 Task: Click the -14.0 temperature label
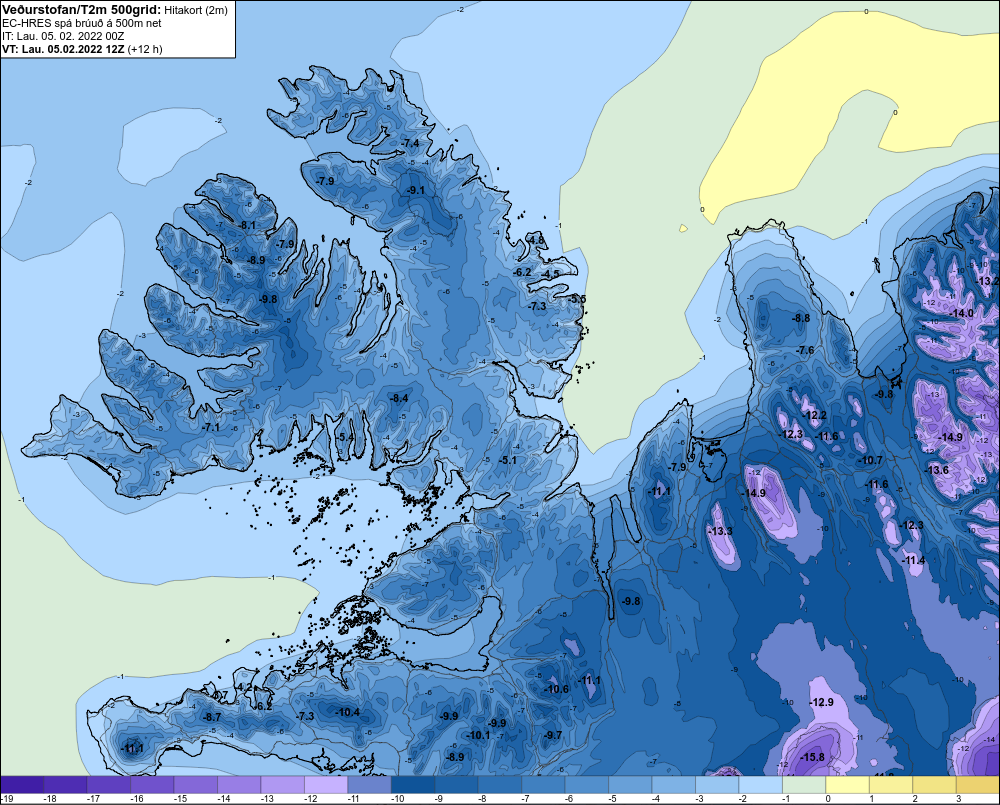pos(961,313)
